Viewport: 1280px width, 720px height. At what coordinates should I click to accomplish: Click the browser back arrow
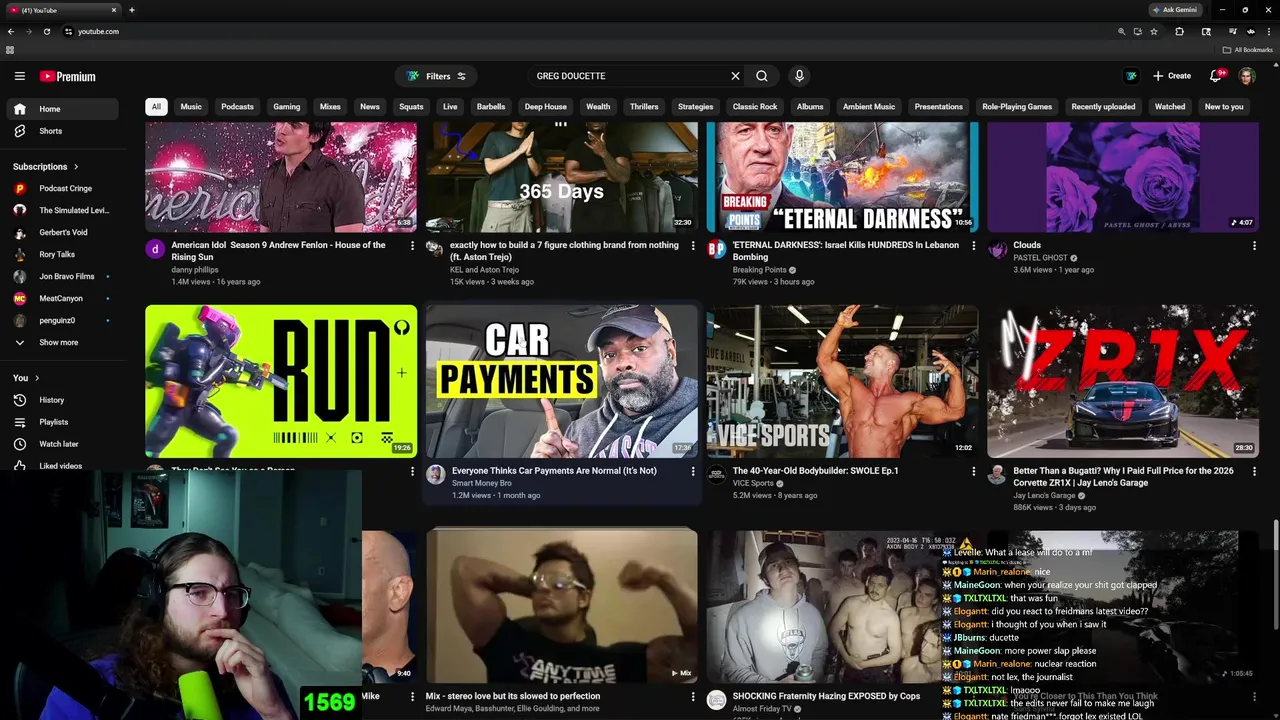(10, 32)
